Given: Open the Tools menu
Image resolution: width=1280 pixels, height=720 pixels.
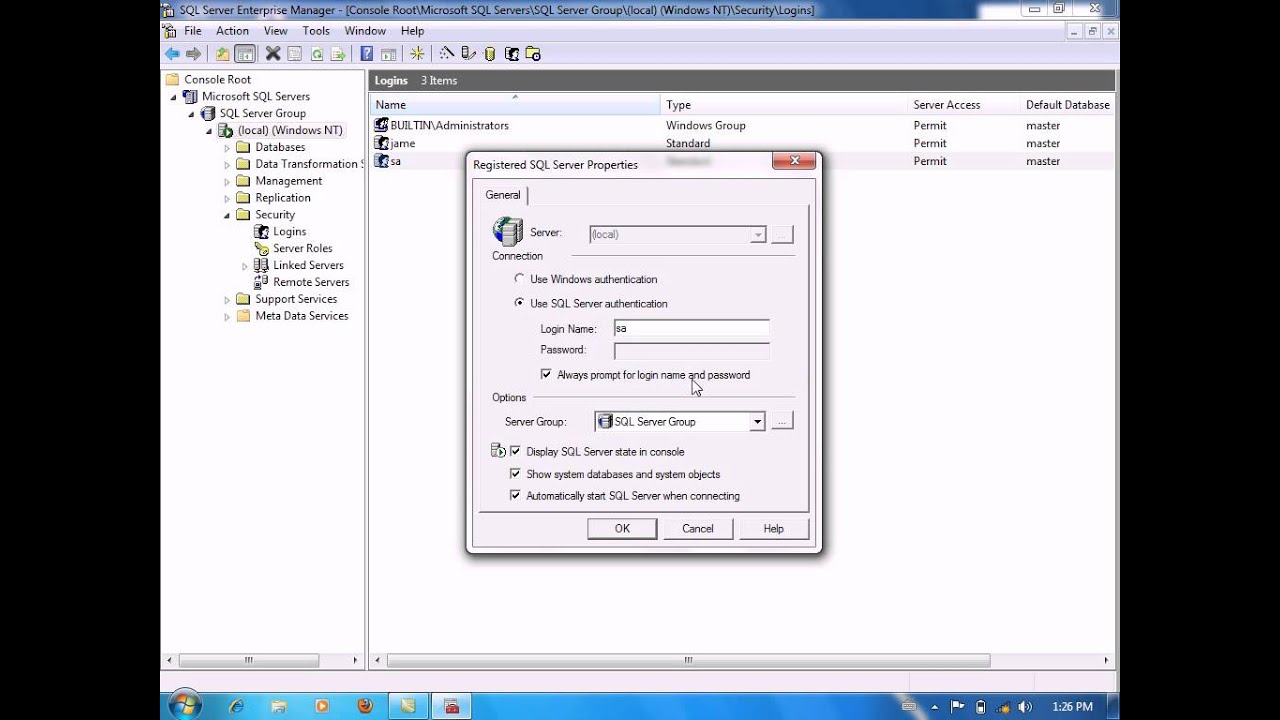Looking at the screenshot, I should pos(316,31).
